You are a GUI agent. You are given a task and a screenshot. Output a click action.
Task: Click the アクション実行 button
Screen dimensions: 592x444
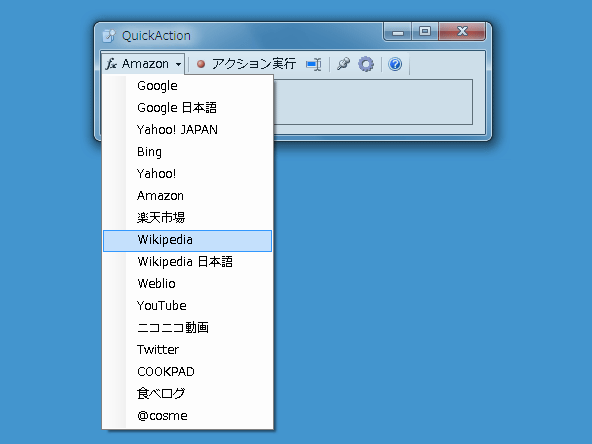click(x=247, y=64)
